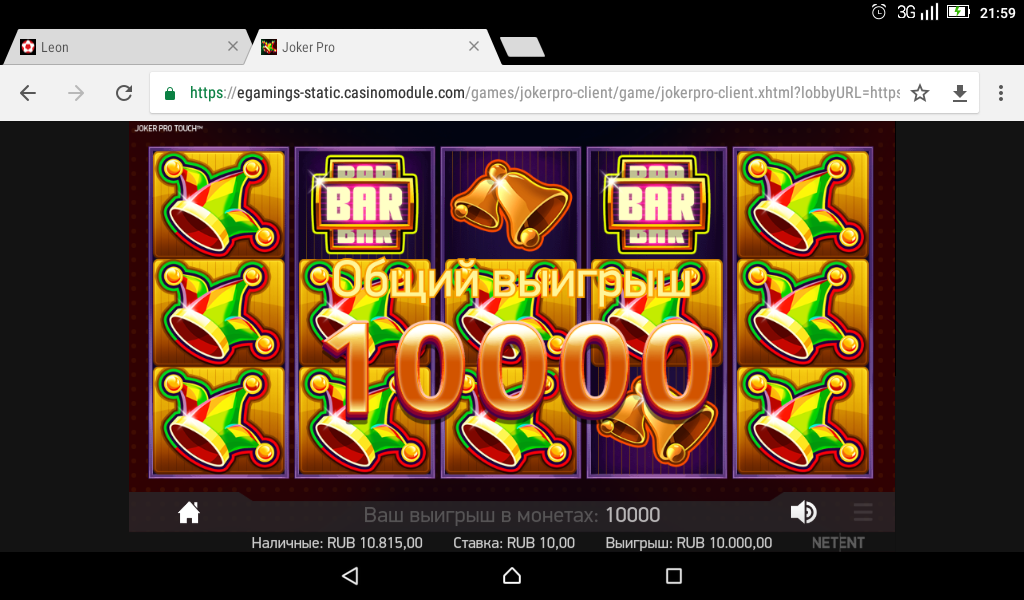
Task: Tap the home icon in the game bar
Action: [189, 513]
